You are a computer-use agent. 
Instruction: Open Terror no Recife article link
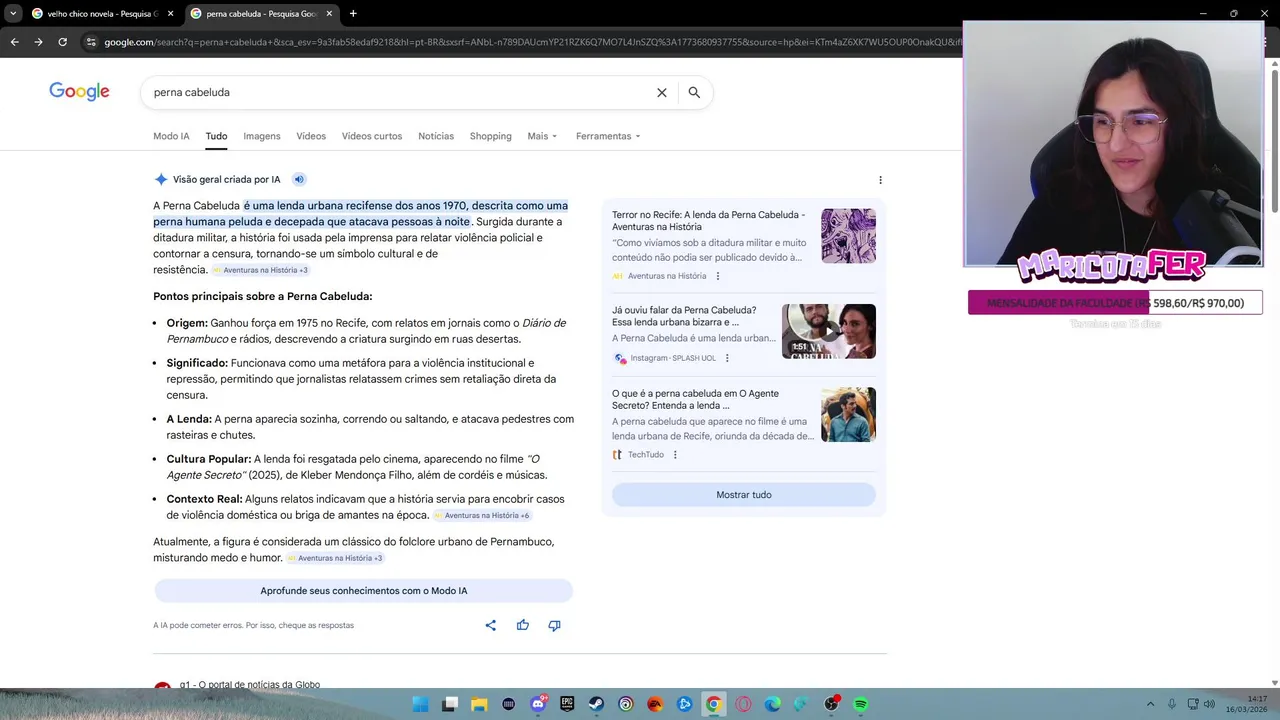[708, 221]
